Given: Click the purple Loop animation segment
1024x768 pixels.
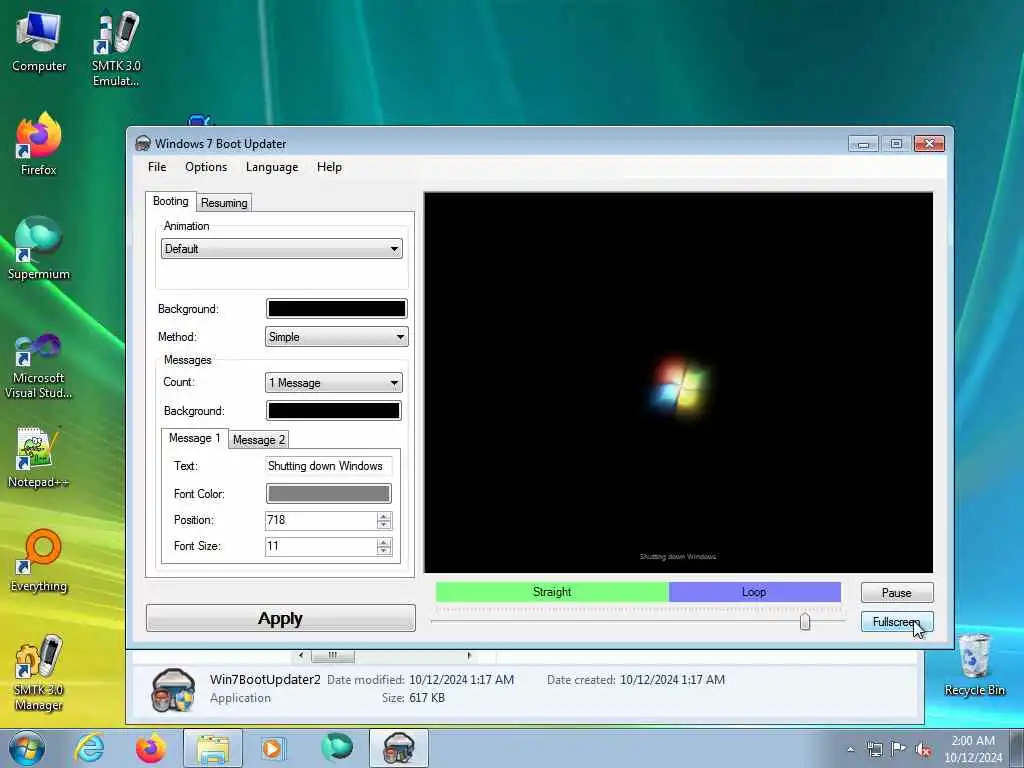Looking at the screenshot, I should pyautogui.click(x=754, y=592).
